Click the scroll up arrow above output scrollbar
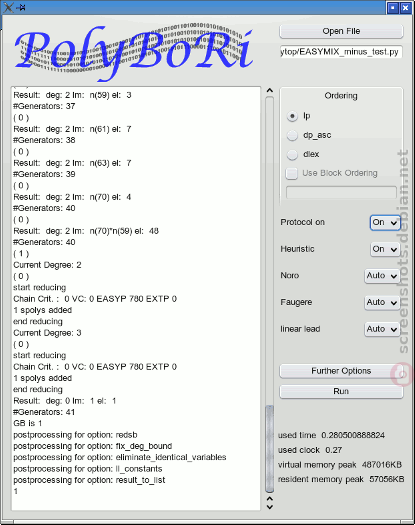Image resolution: width=415 pixels, height=525 pixels. coord(270,90)
